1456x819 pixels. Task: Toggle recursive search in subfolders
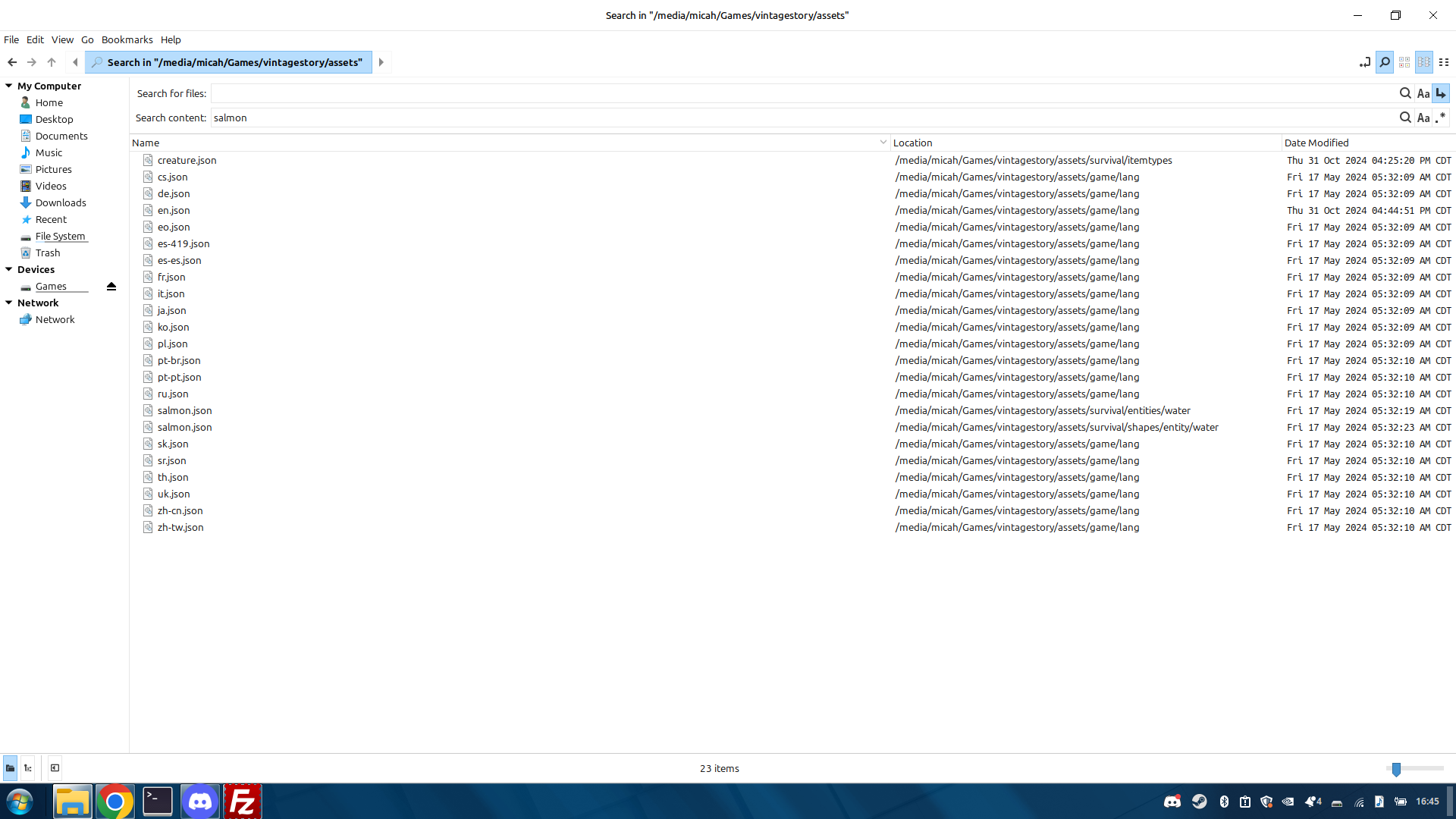(1441, 94)
